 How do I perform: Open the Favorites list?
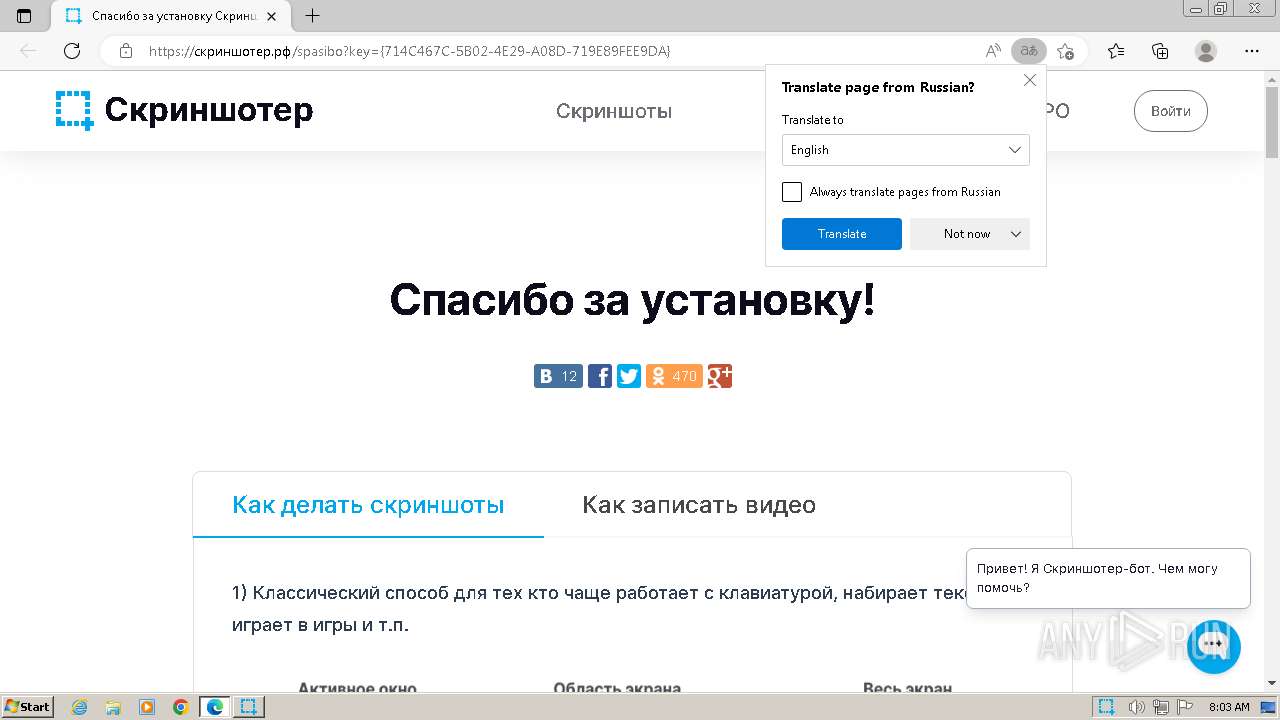(x=1116, y=51)
